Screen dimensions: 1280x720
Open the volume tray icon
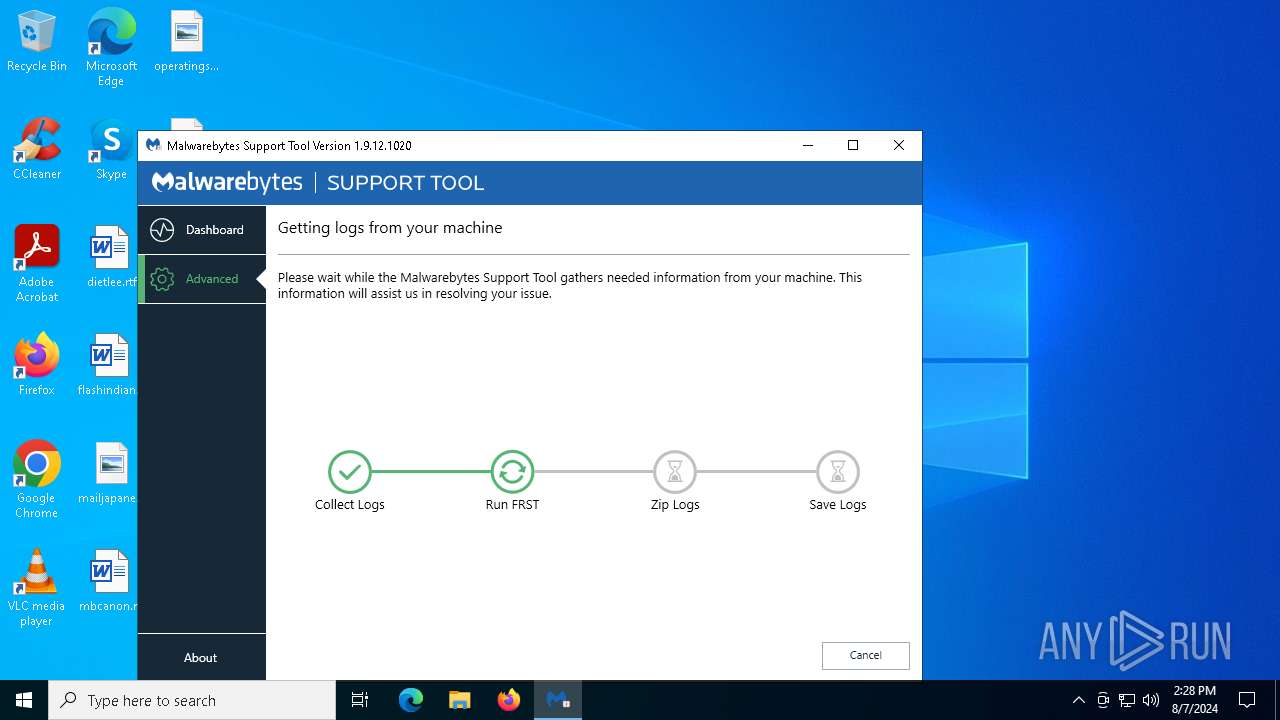tap(1150, 700)
